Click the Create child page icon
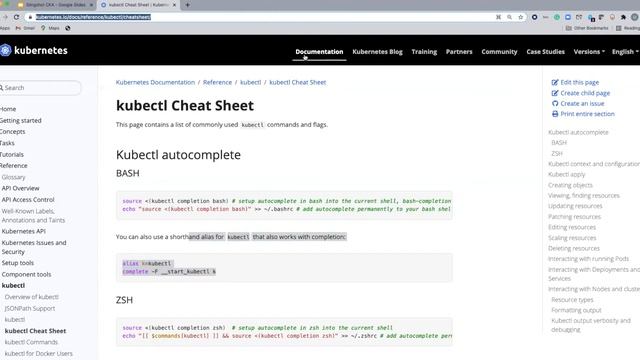Screen dimensions: 640x360 [555, 93]
